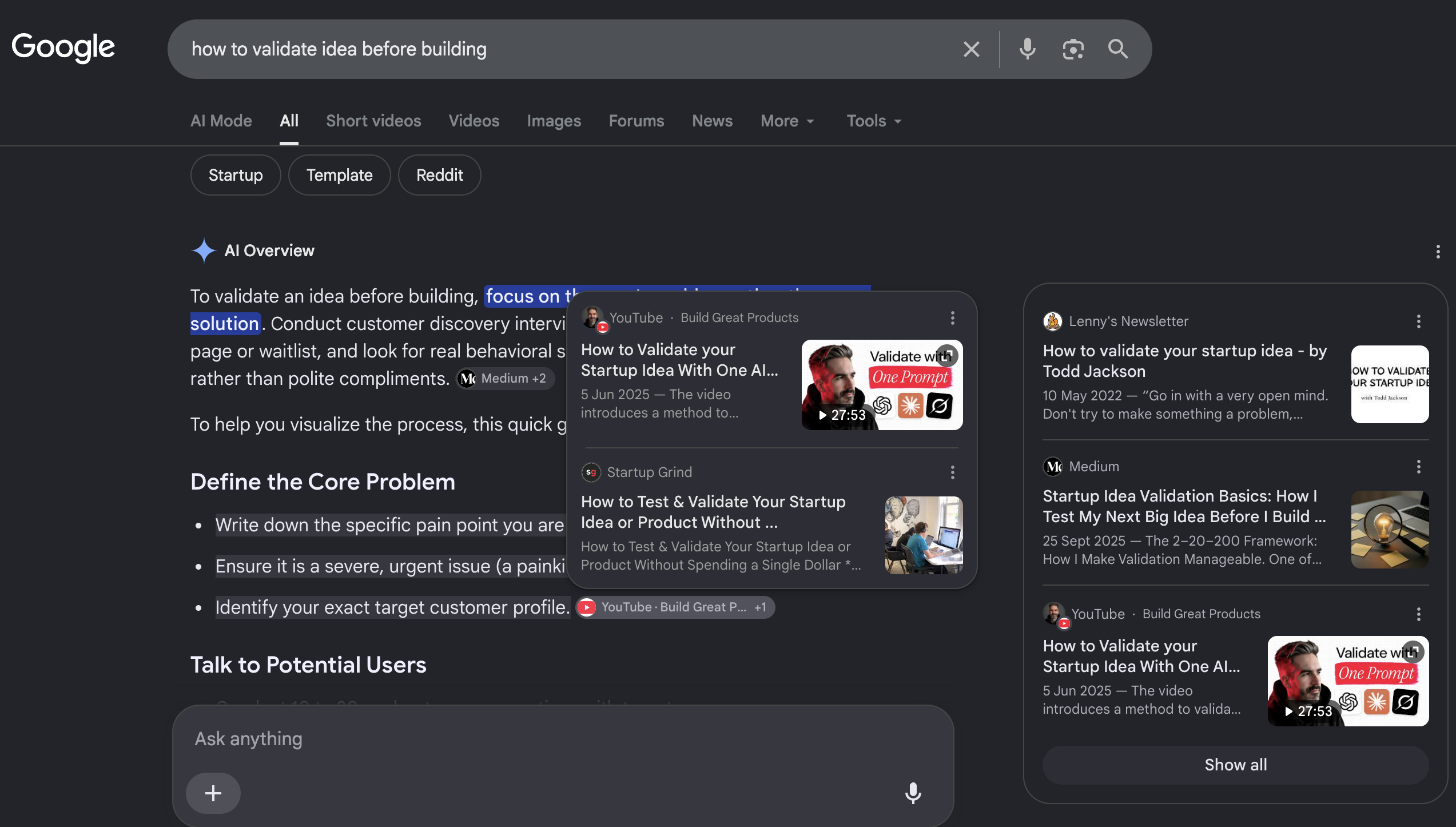
Task: Expand the More search filters dropdown
Action: [787, 121]
